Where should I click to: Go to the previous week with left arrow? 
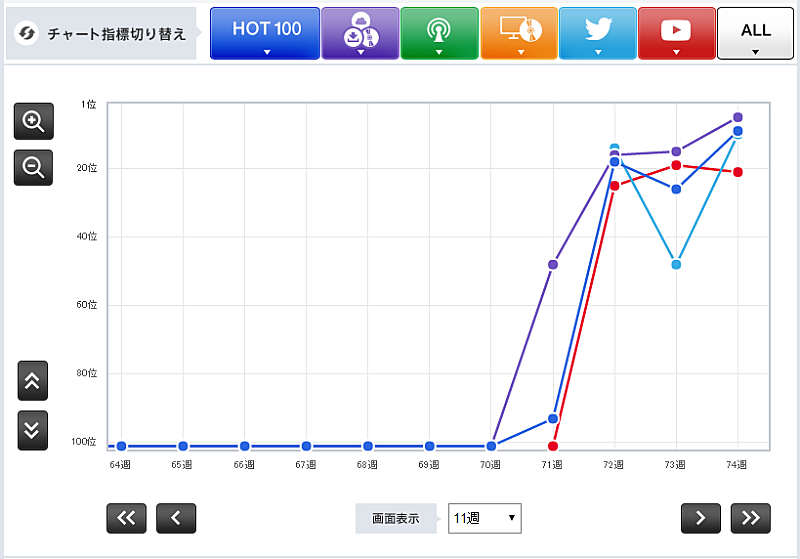tap(176, 517)
